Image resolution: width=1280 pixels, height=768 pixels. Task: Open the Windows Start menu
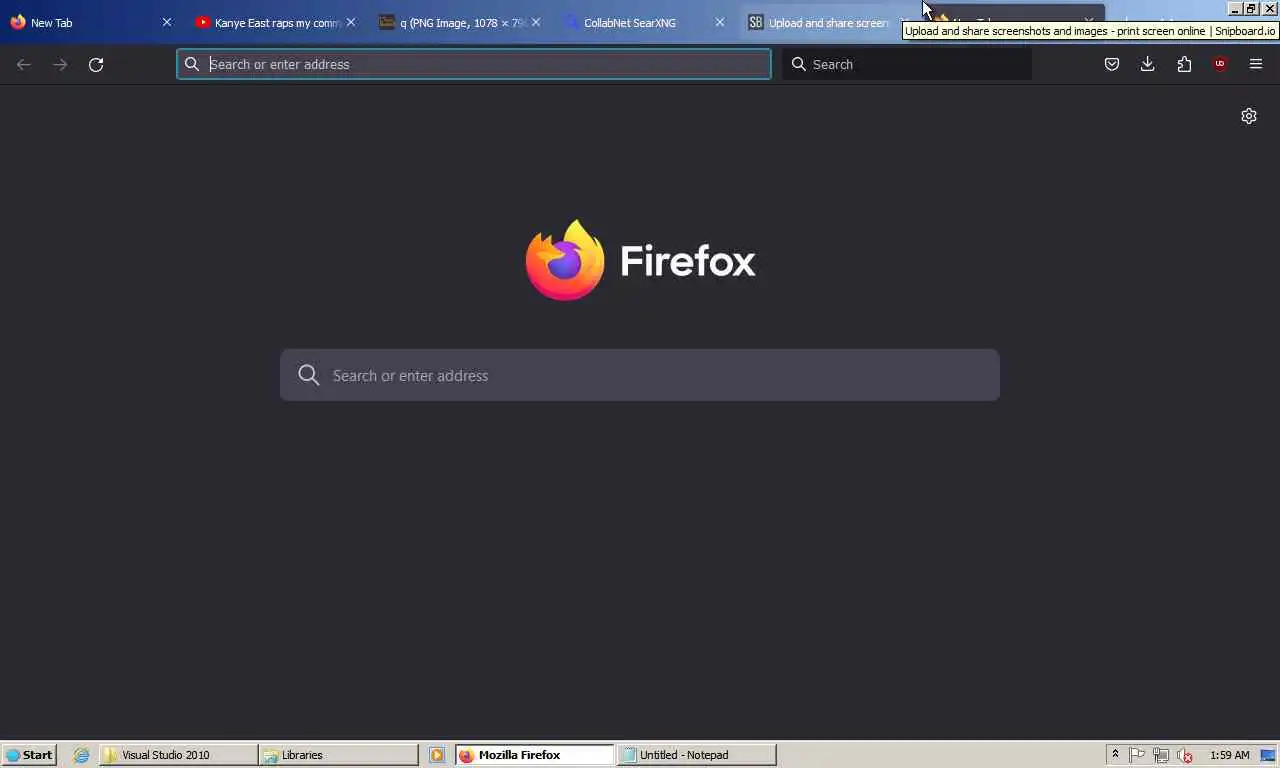tap(29, 755)
